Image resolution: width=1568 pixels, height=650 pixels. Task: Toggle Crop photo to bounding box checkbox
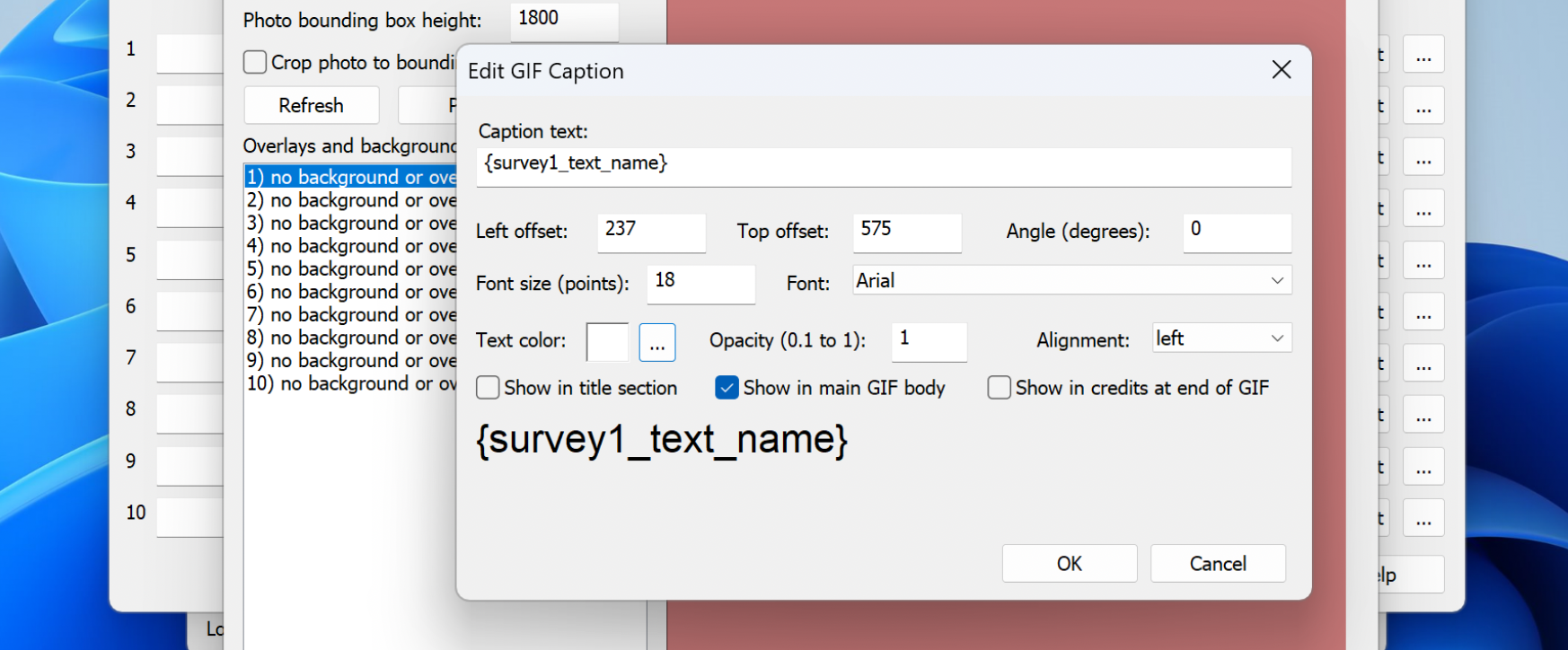(255, 63)
